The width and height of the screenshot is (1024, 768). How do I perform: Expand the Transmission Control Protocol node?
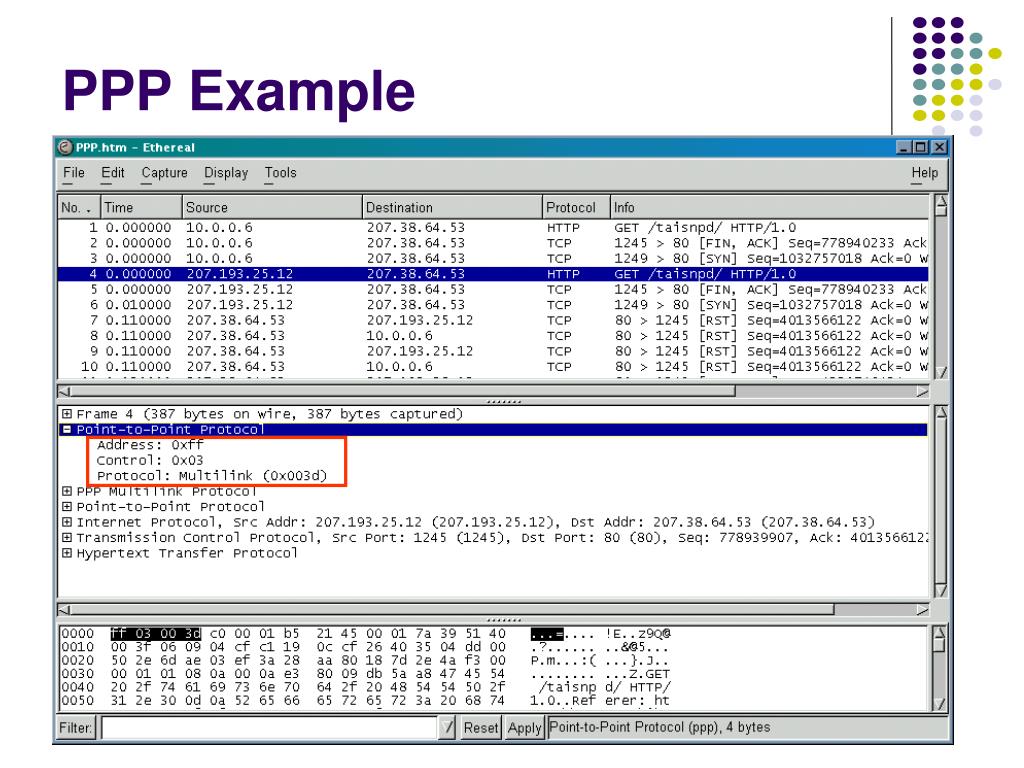pos(67,537)
